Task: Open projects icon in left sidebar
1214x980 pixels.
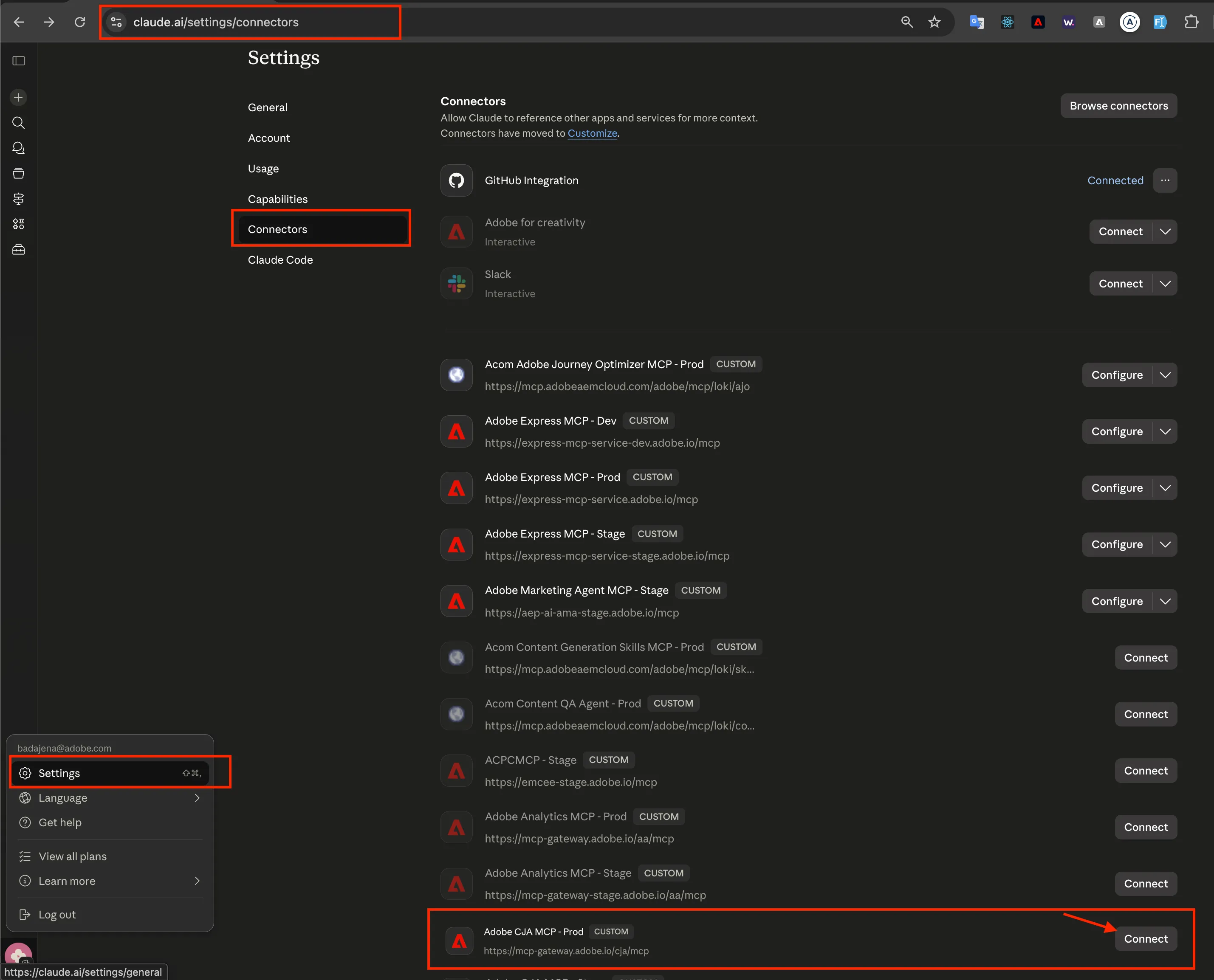Action: [19, 173]
